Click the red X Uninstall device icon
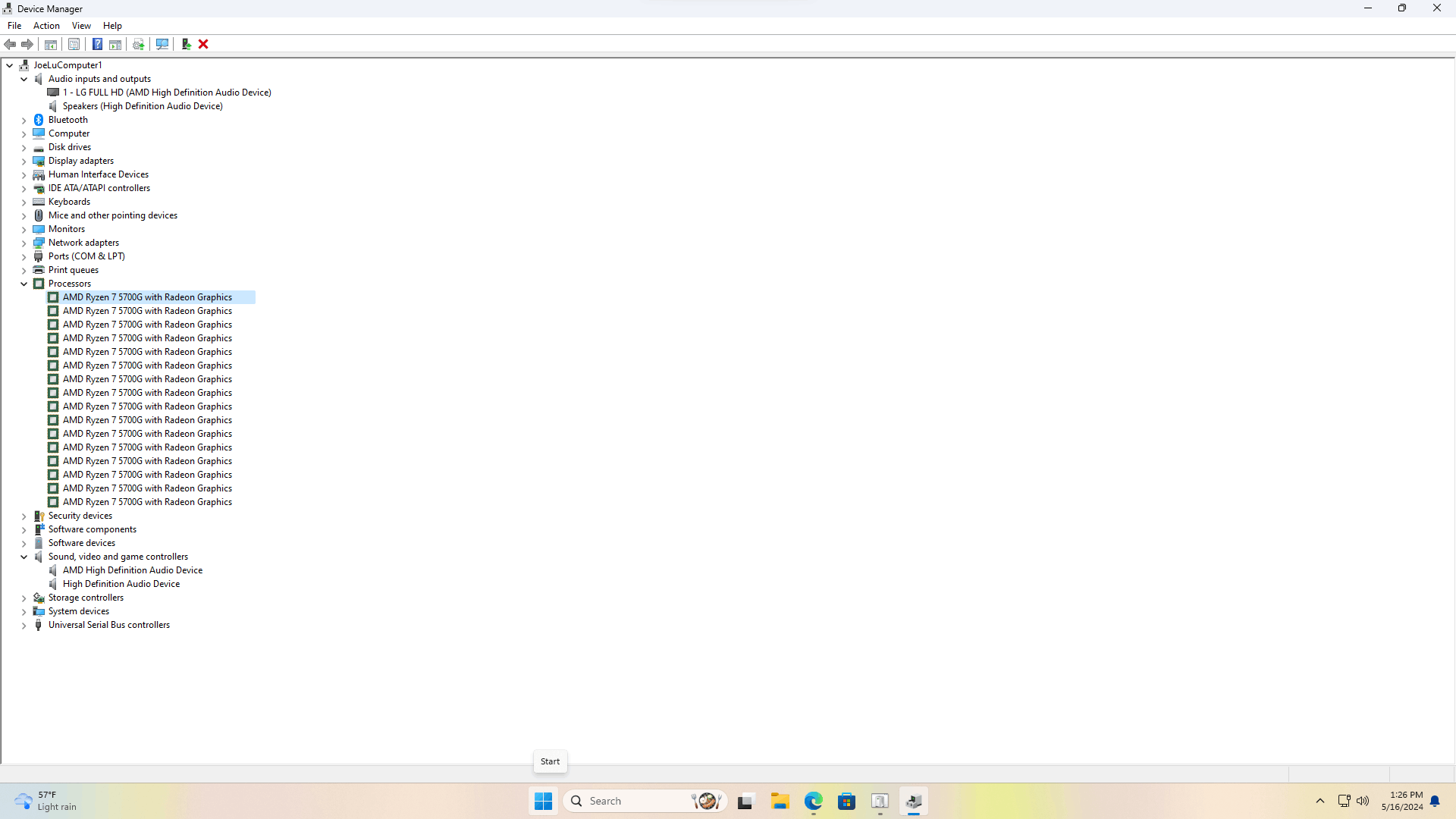 203,45
